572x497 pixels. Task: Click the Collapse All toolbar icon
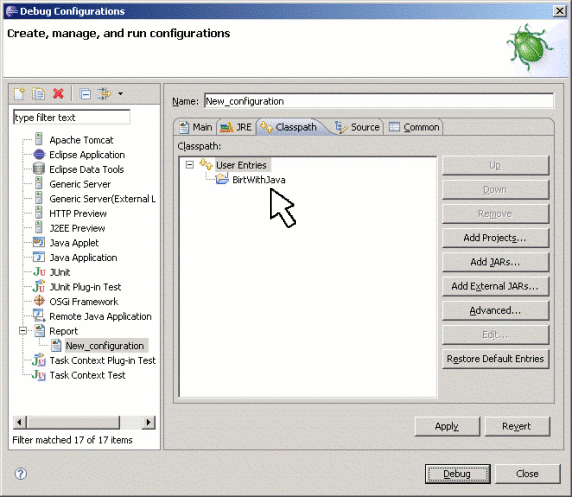coord(85,94)
